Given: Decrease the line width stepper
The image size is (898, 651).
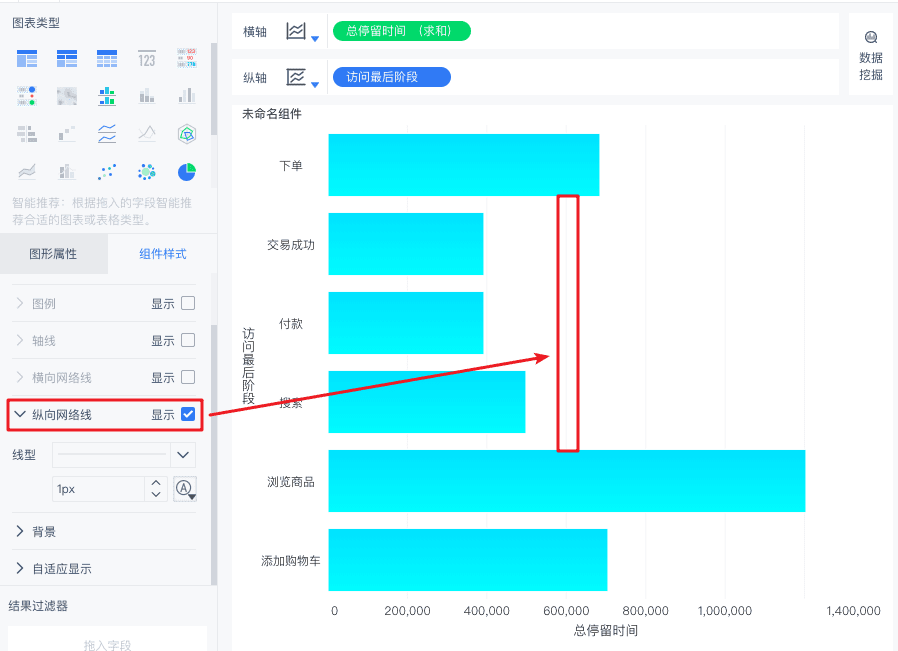Looking at the screenshot, I should (x=156, y=495).
